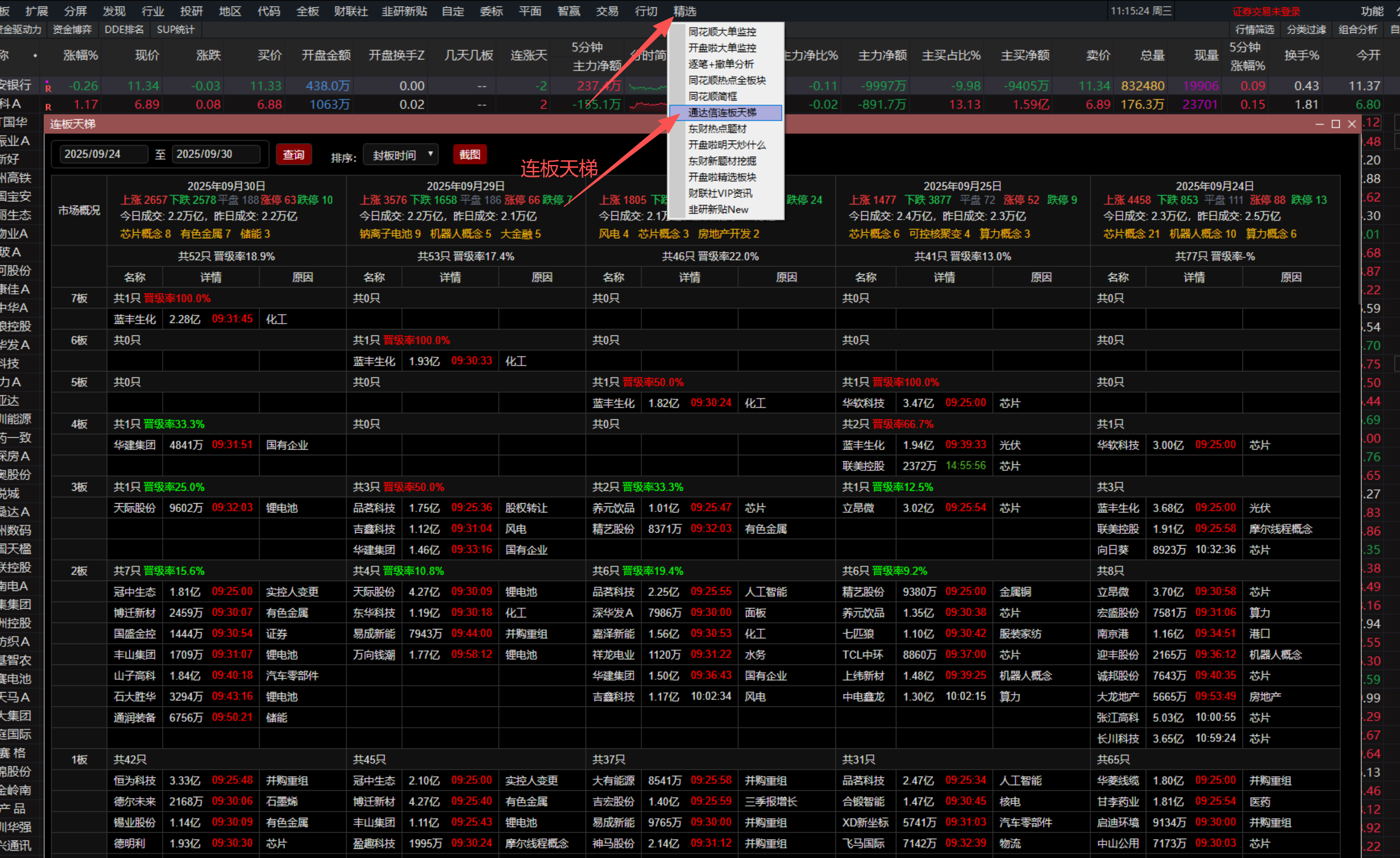Open the 精选 menu in top bar
Screen dimensions: 1400x858
pos(685,12)
